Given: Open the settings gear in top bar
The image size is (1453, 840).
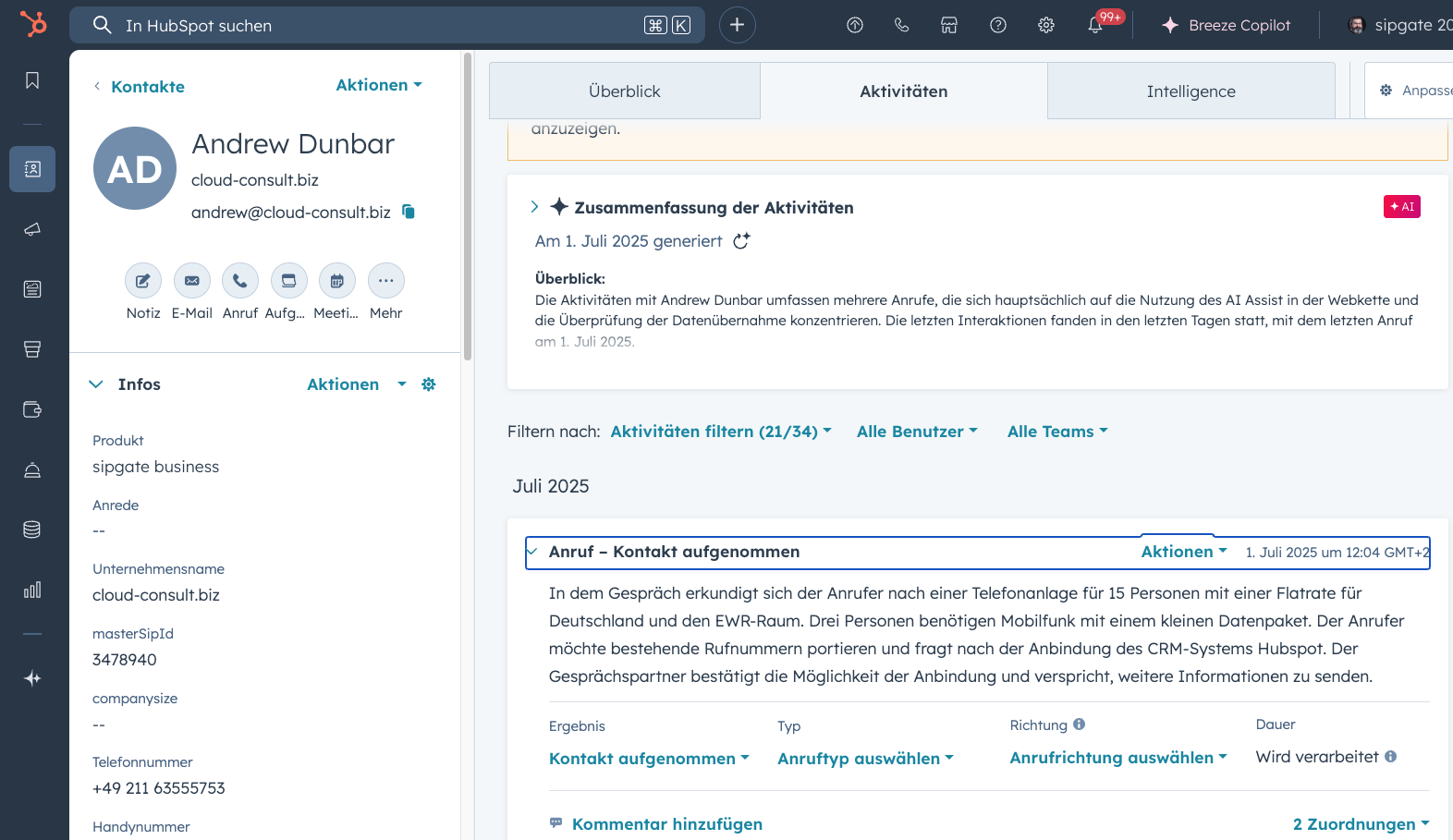Looking at the screenshot, I should pos(1046,25).
